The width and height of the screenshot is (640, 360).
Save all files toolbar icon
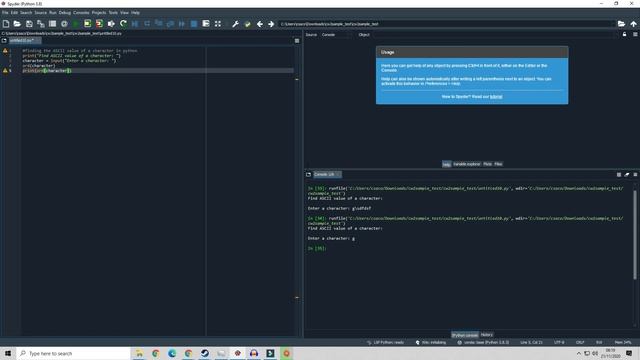coord(41,24)
